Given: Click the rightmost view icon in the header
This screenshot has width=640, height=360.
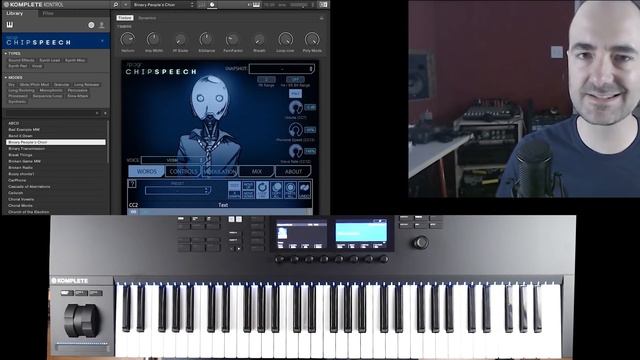Looking at the screenshot, I should (323, 5).
